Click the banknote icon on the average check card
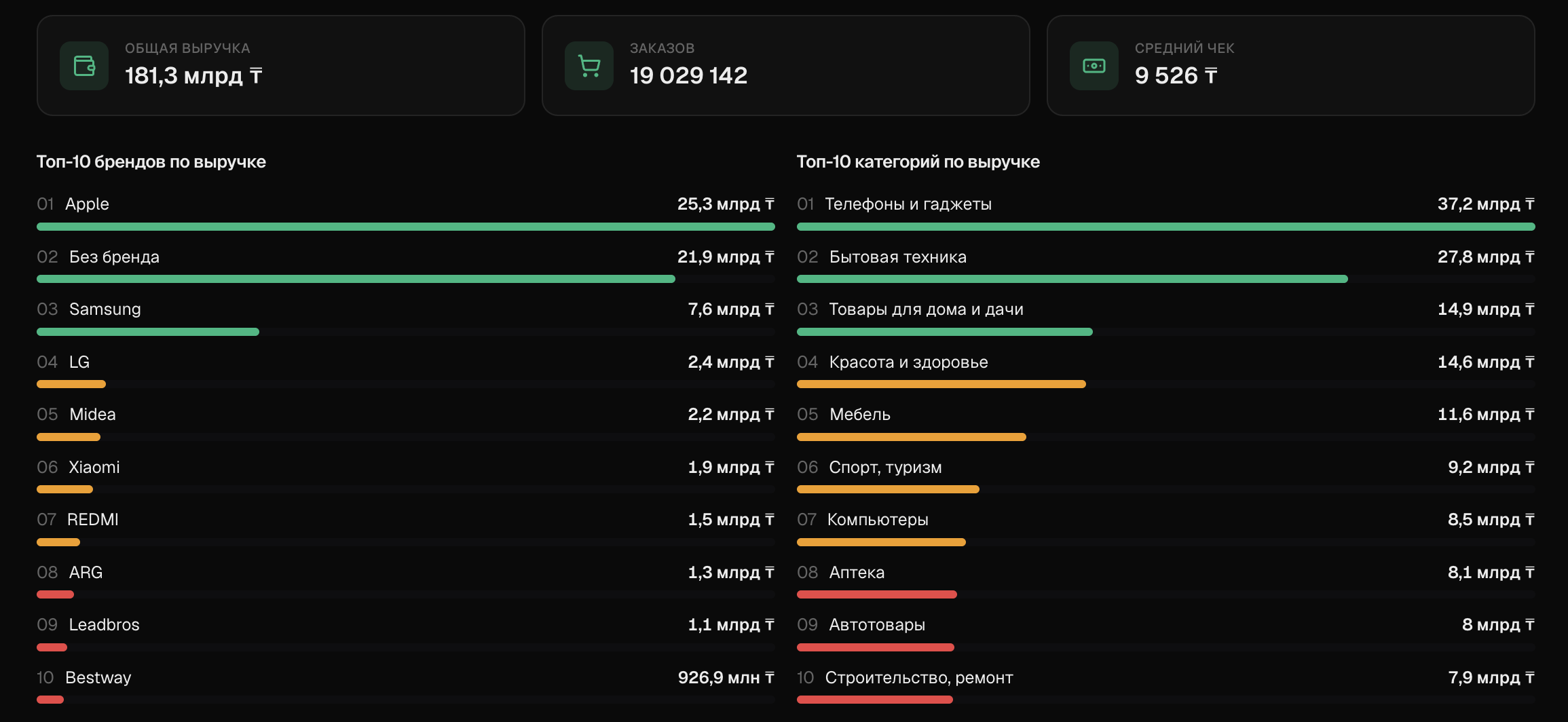The height and width of the screenshot is (722, 1568). (x=1094, y=66)
